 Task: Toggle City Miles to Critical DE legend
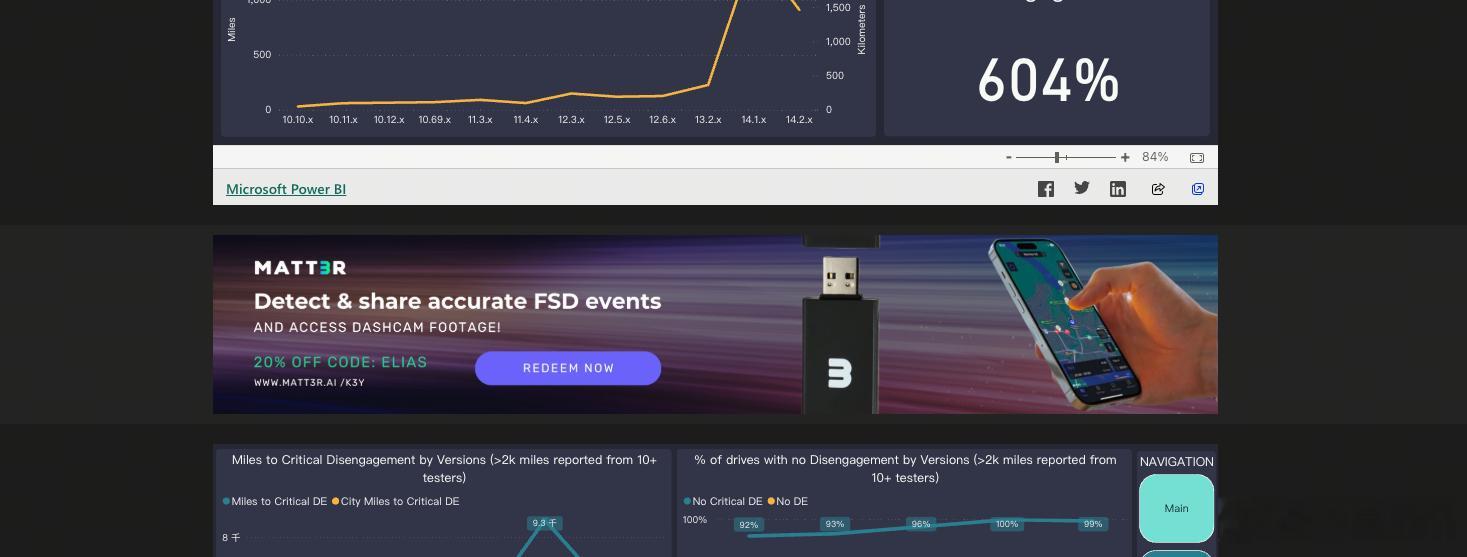point(396,501)
